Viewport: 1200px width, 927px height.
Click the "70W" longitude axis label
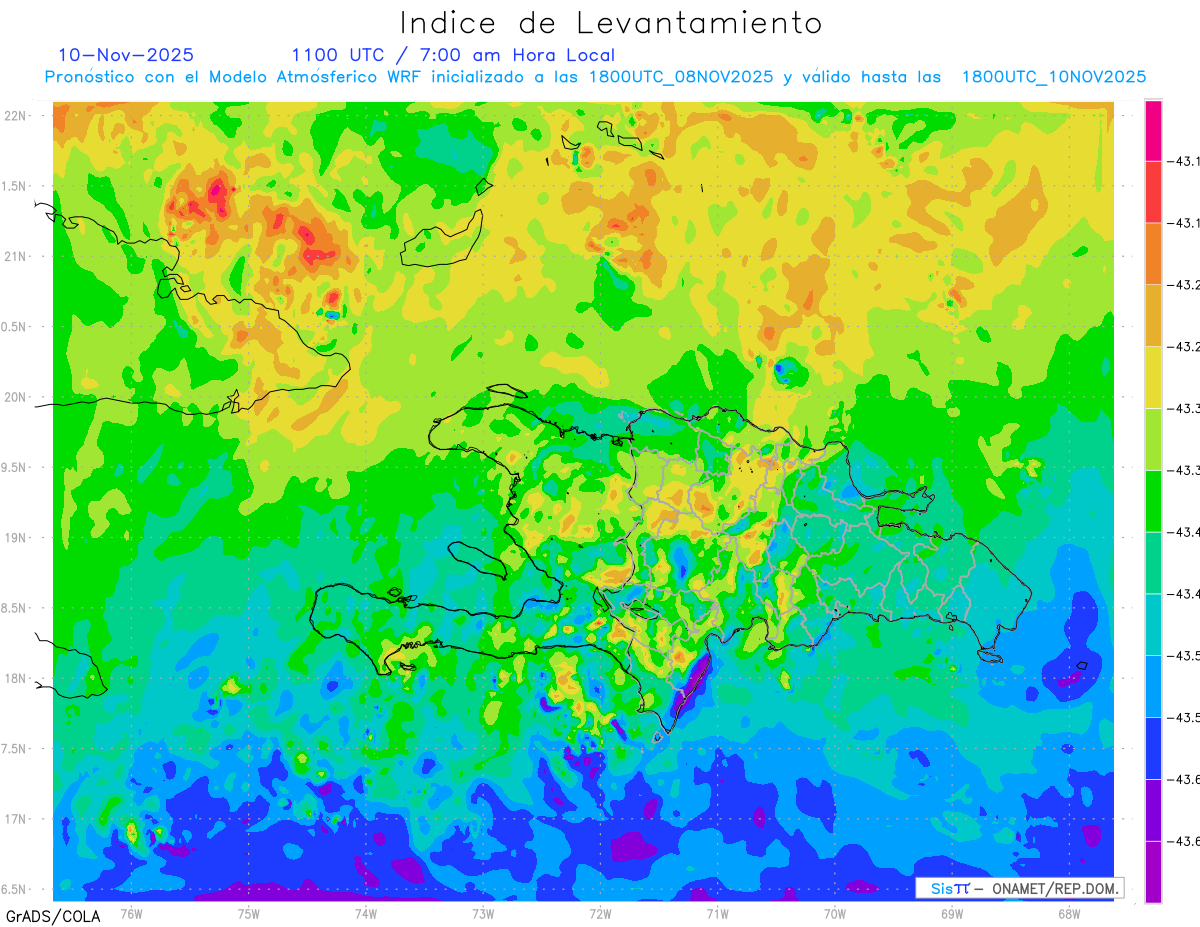835,914
